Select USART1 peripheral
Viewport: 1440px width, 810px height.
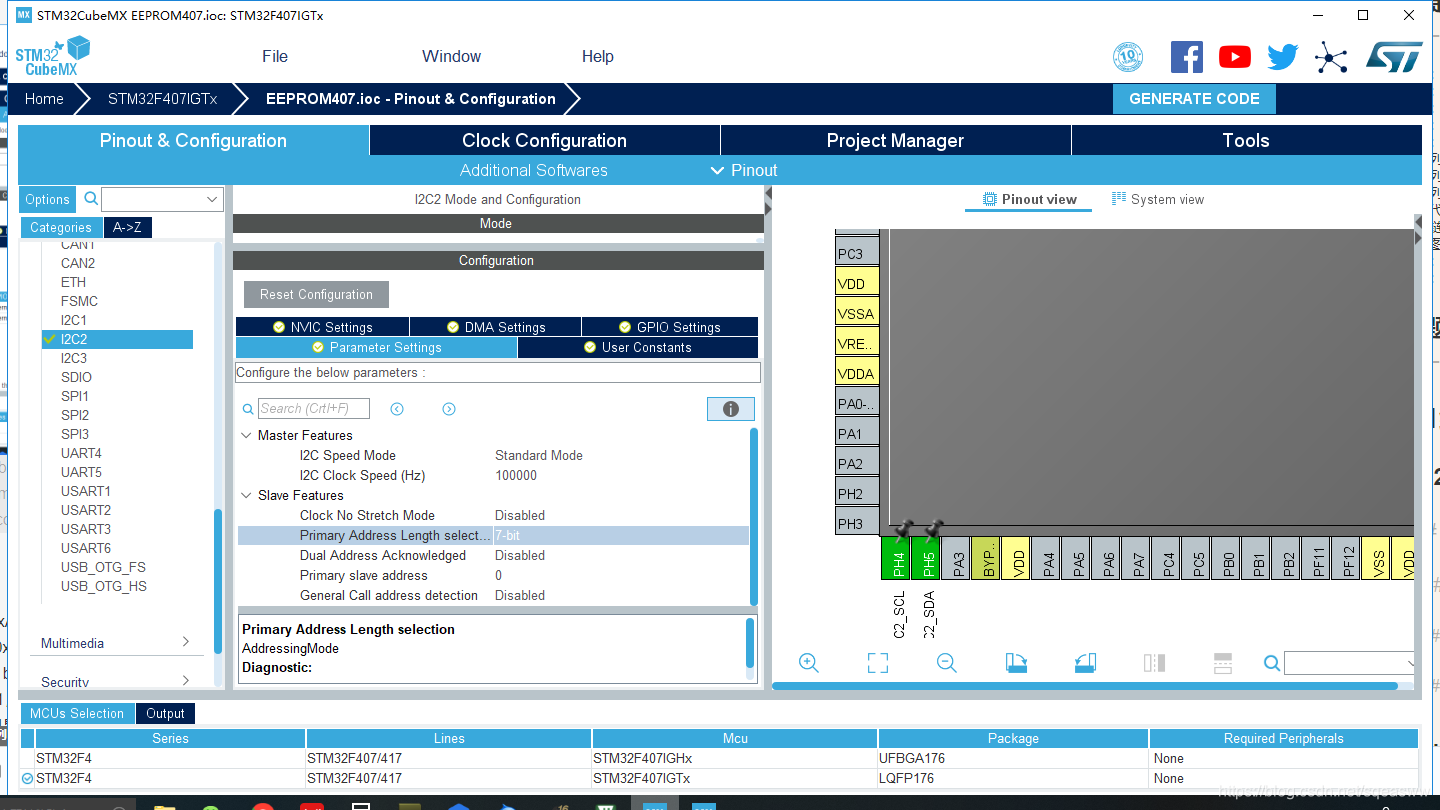(86, 491)
